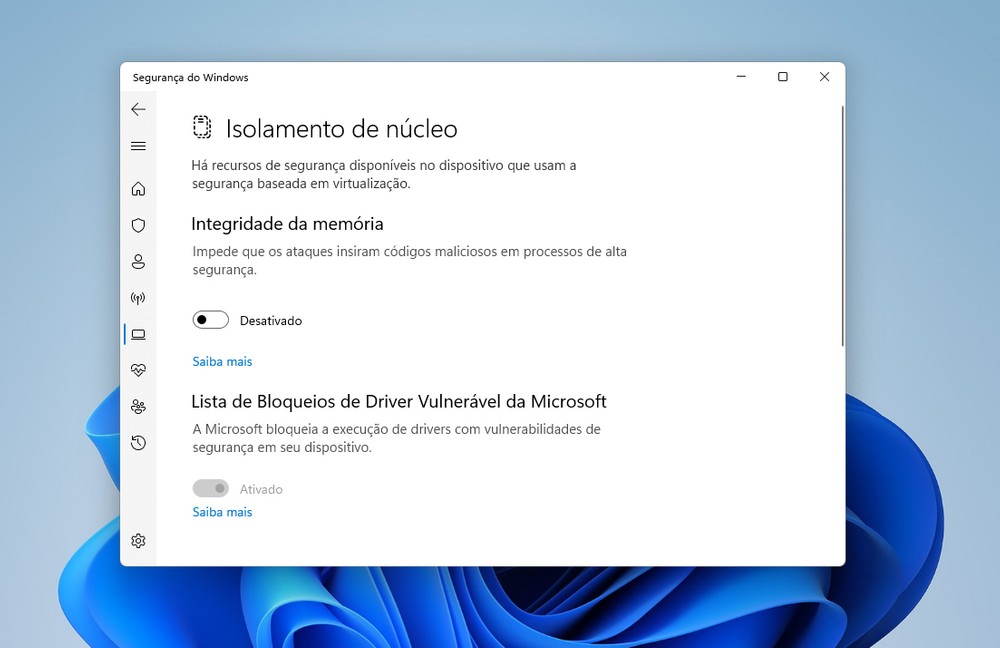The image size is (1000, 648).
Task: Click the disabled Driver Vulnerável blocklist toggle
Action: pos(210,489)
